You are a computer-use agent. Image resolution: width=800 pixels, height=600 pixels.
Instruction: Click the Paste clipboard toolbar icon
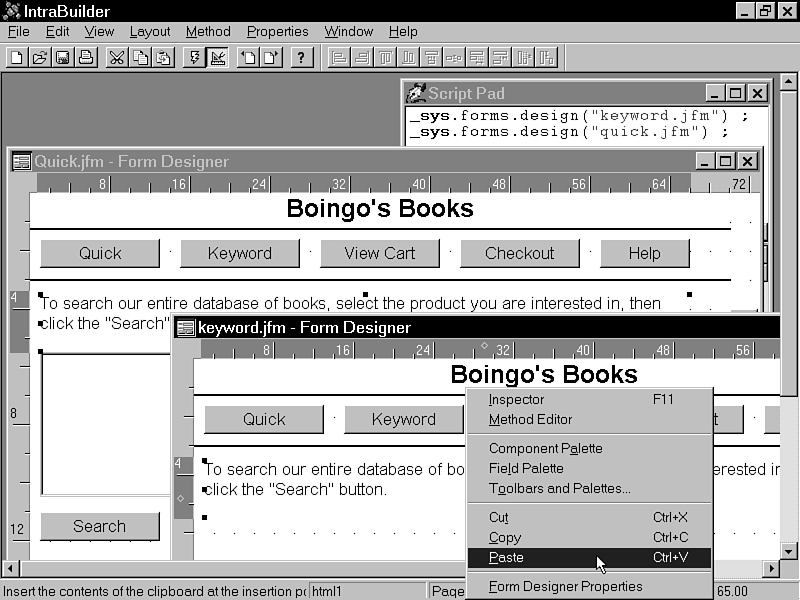coord(163,57)
